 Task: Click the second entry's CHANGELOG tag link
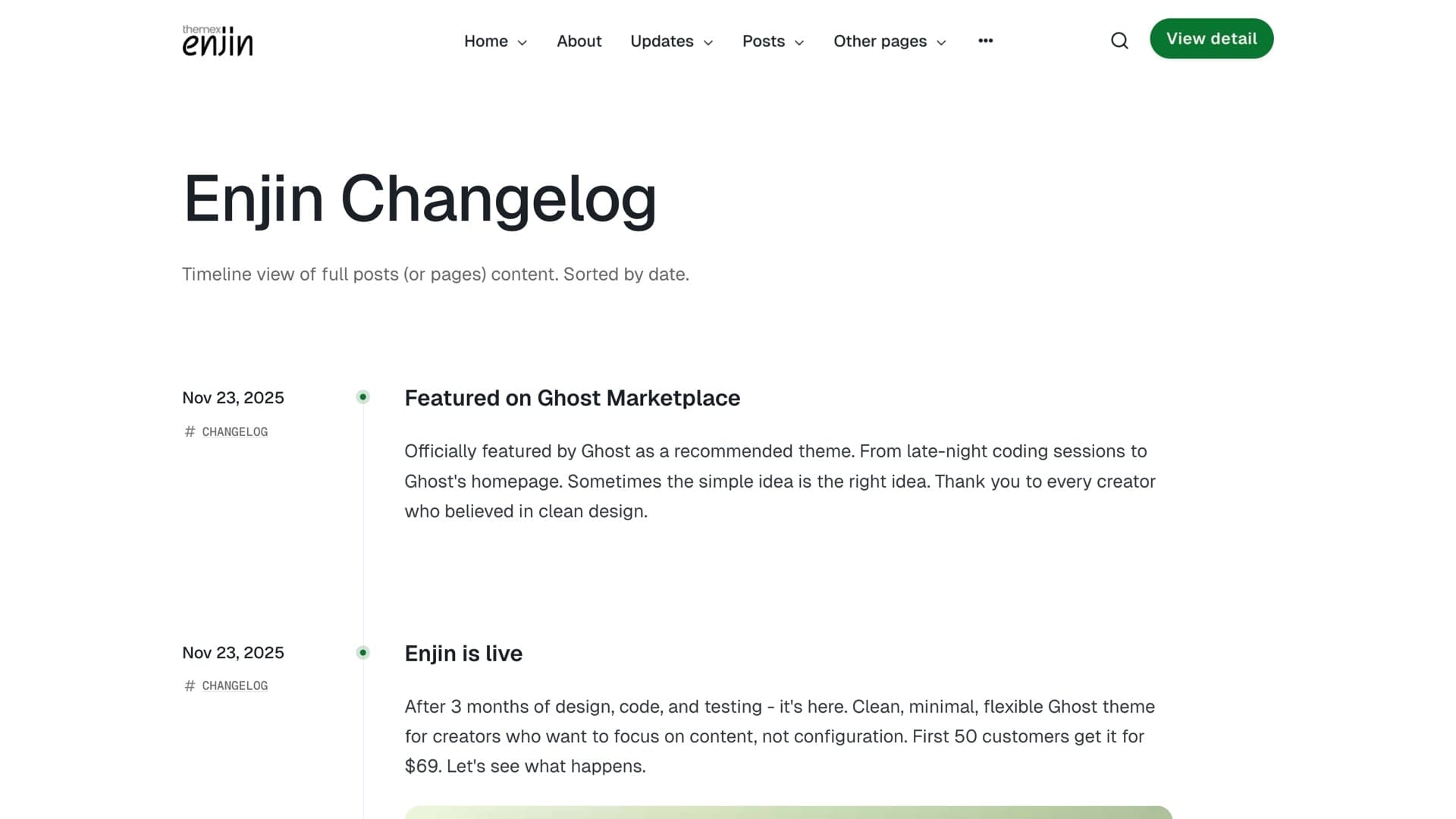click(234, 686)
